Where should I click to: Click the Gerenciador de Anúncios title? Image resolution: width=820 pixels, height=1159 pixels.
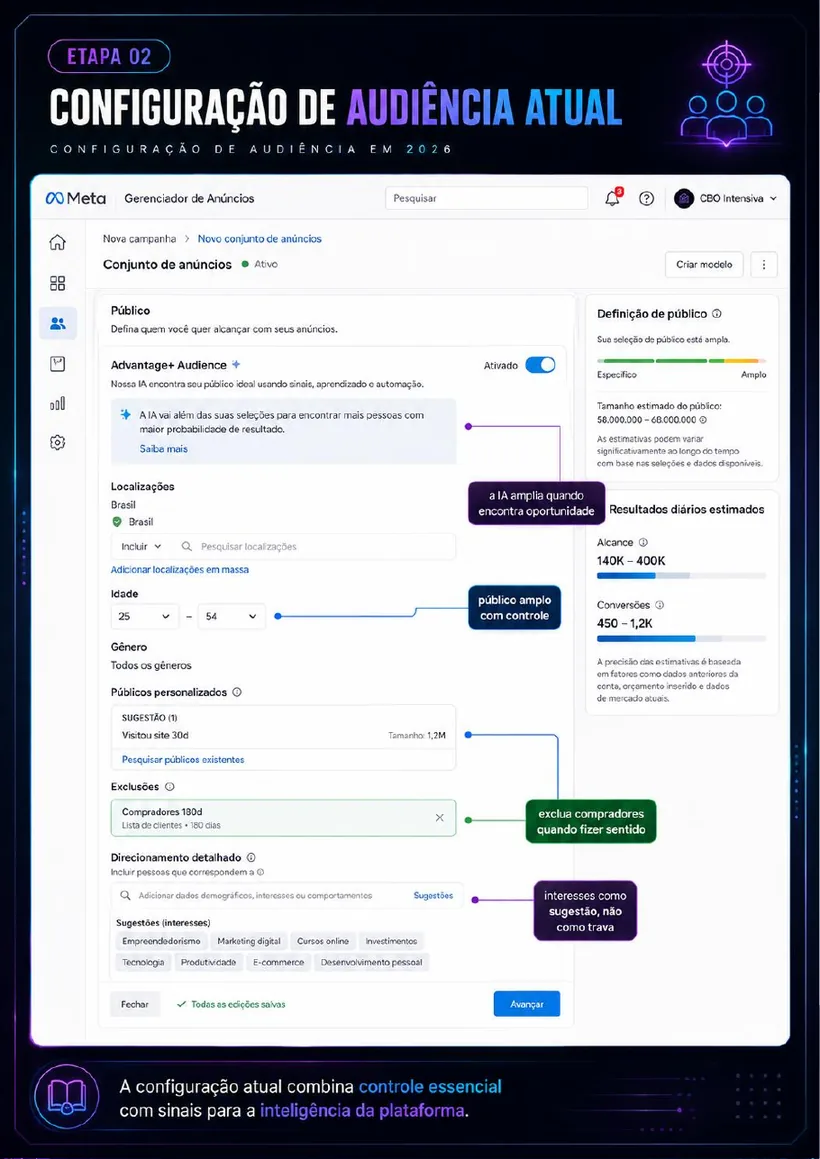[189, 198]
